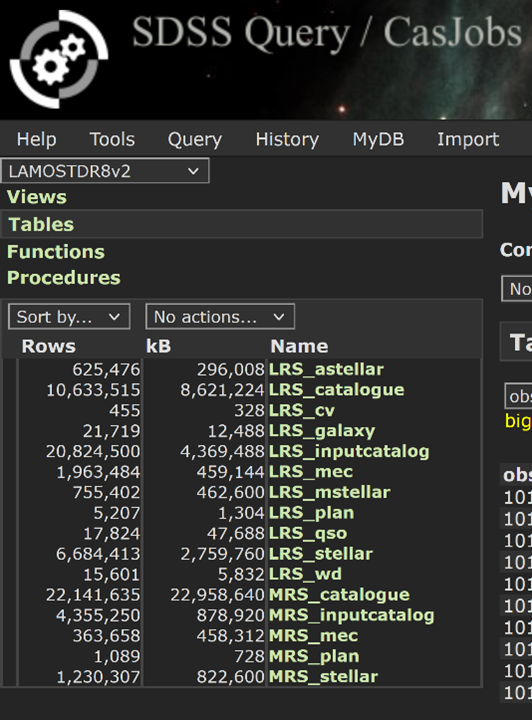
Task: Select size value 1,304 kB
Action: point(241,513)
